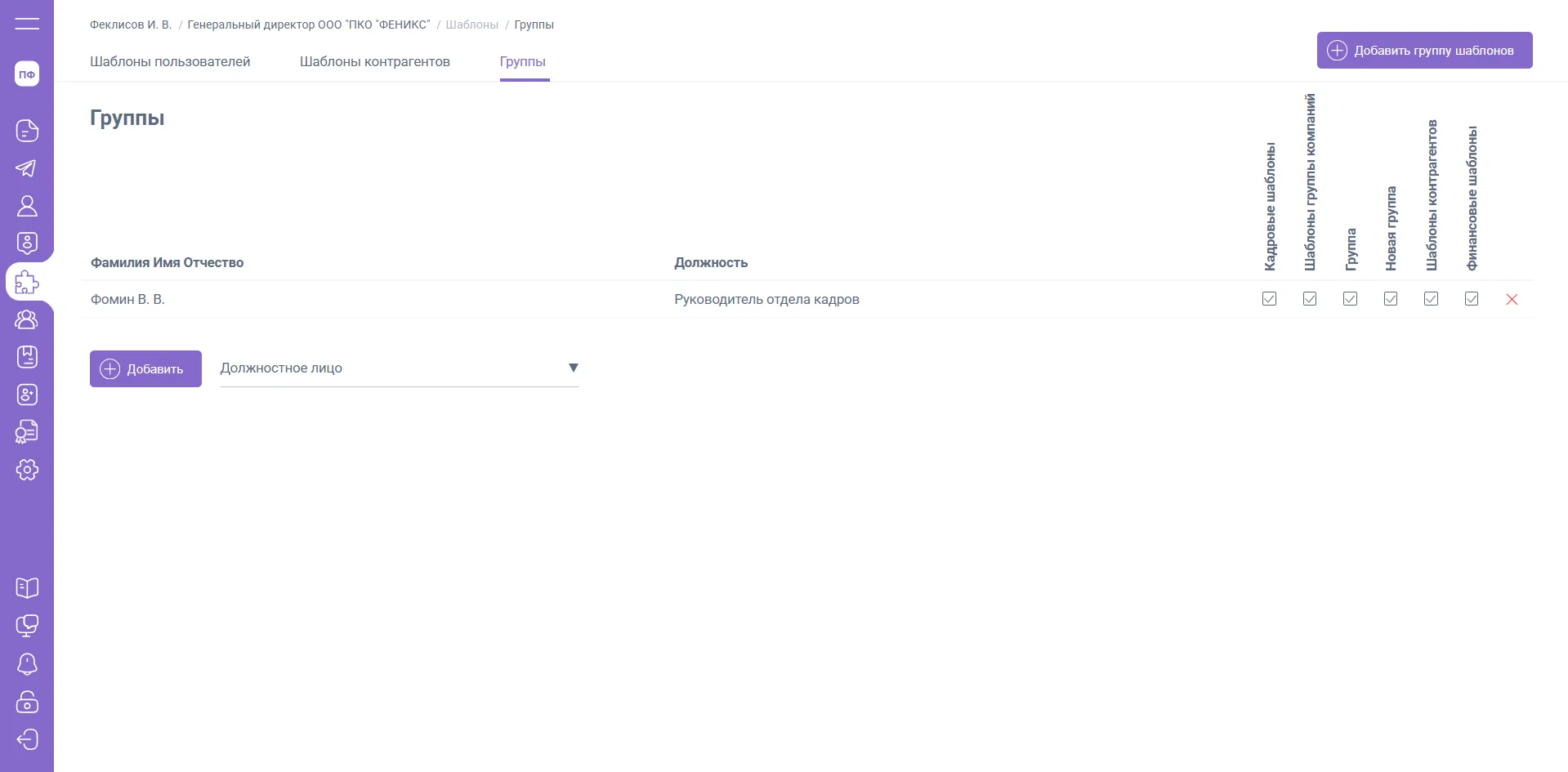Open the hamburger menu in the sidebar
Screen dimensions: 1568x772
click(27, 24)
